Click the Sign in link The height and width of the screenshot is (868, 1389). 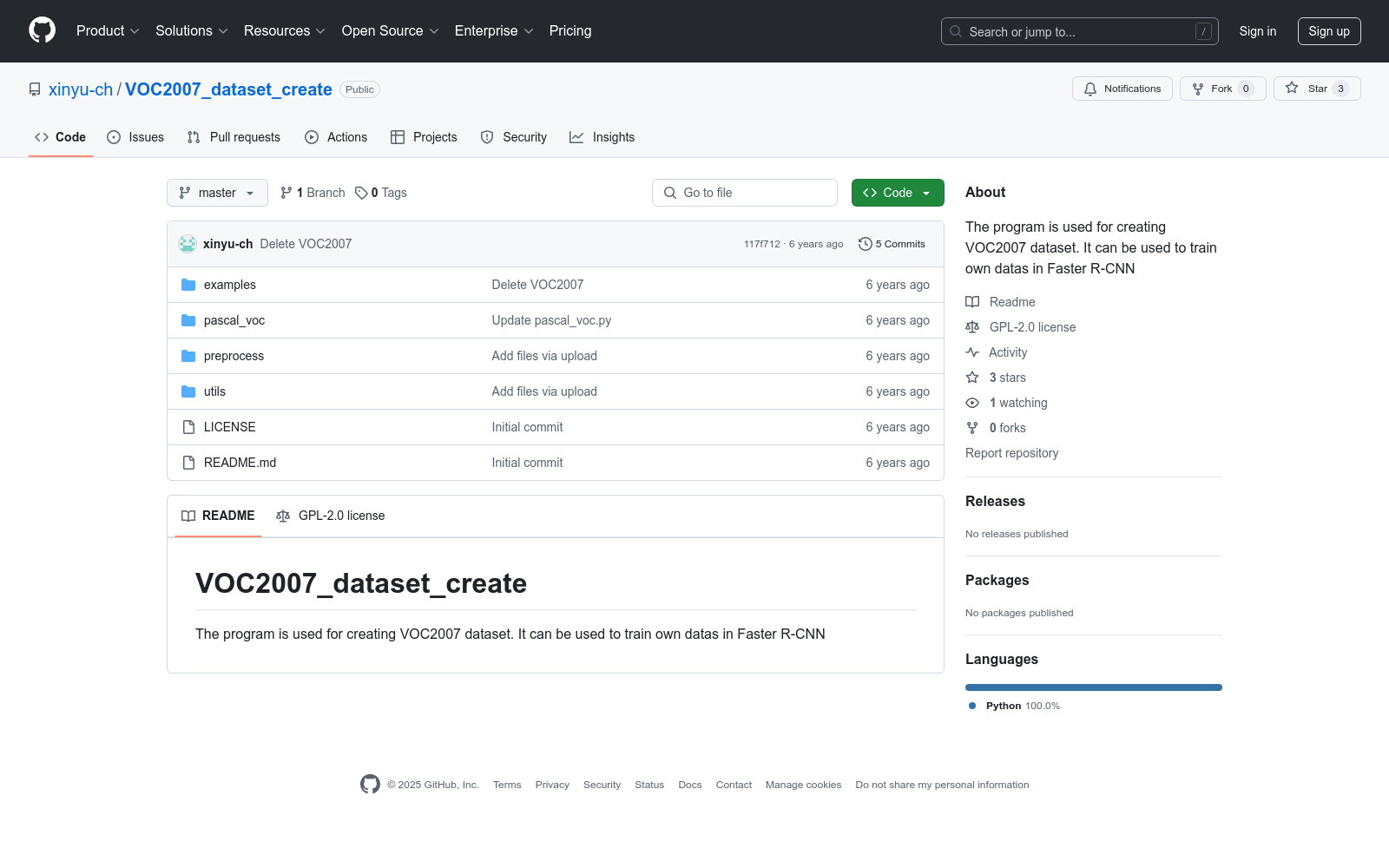(1257, 31)
